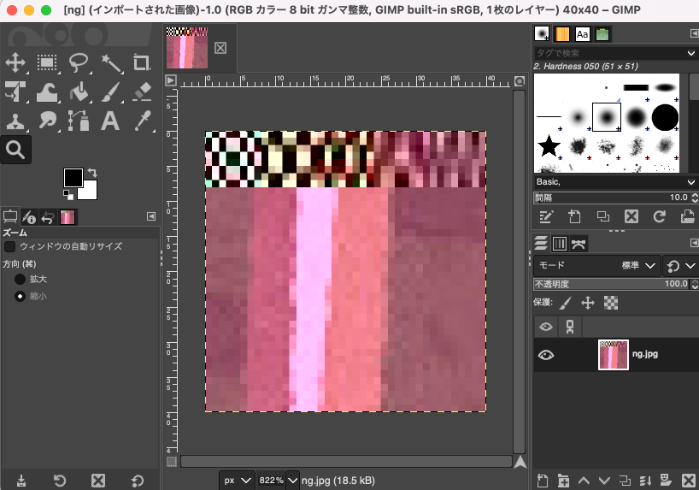The height and width of the screenshot is (490, 699).
Task: Select the ng.jpg layer thumbnail
Action: coord(613,355)
